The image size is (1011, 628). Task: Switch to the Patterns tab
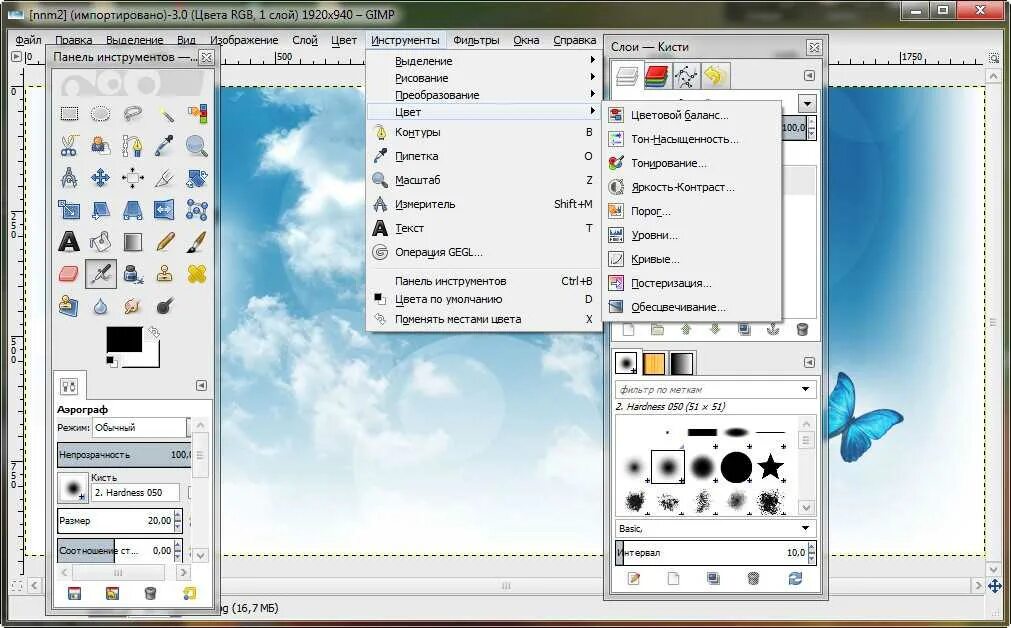[x=654, y=364]
